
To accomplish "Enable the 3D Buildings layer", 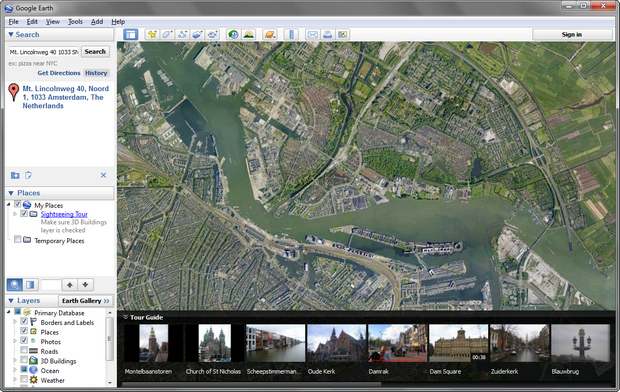I will [24, 360].
